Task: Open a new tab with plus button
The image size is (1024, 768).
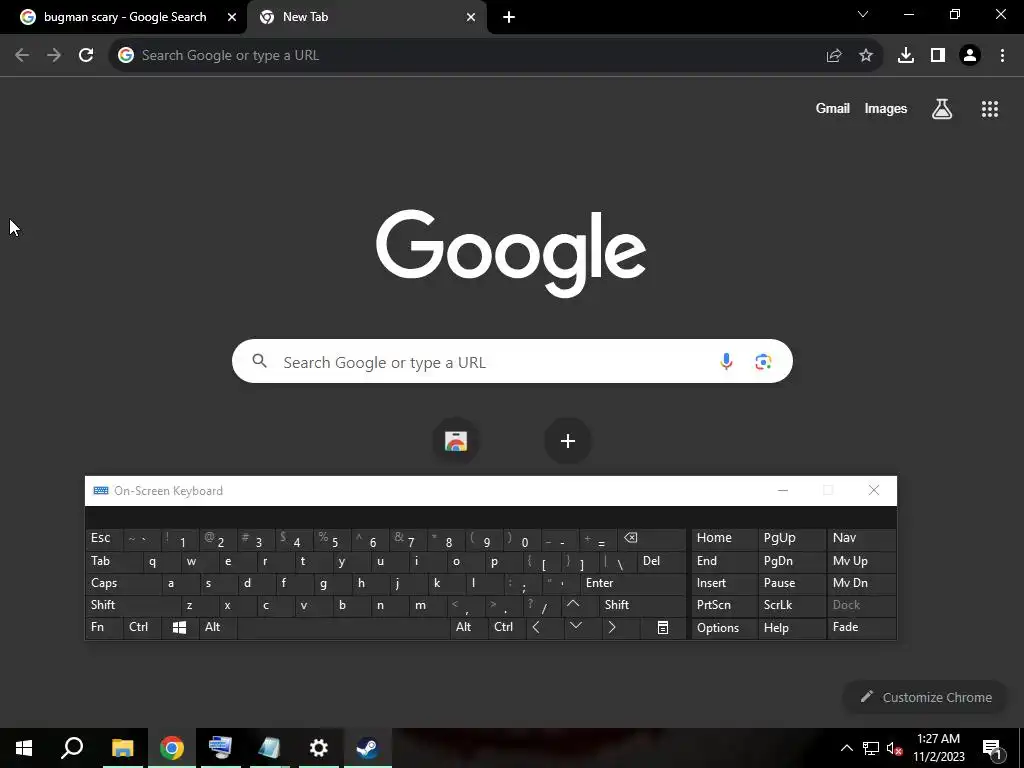Action: tap(509, 17)
